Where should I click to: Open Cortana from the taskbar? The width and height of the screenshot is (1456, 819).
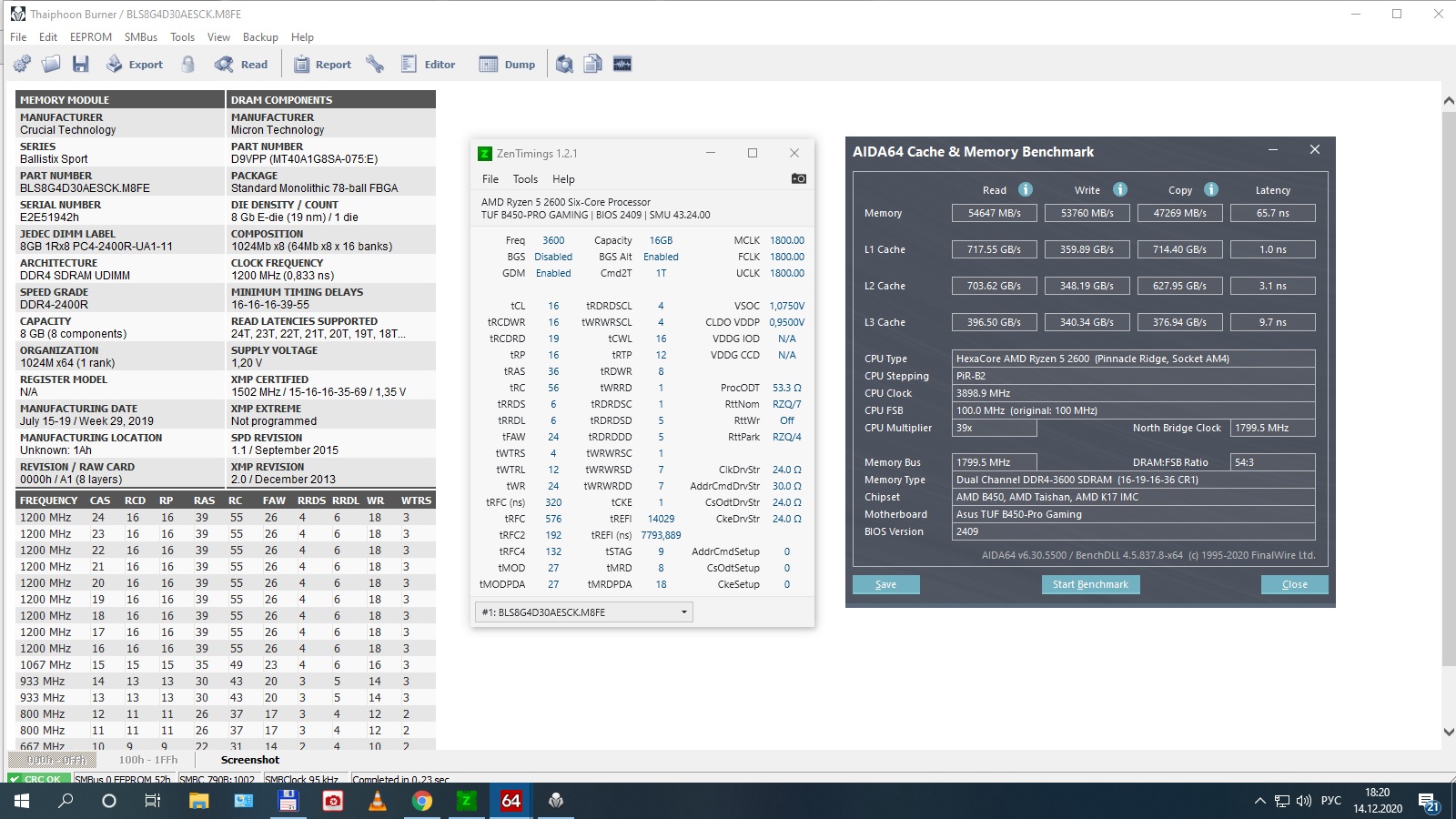tap(109, 801)
